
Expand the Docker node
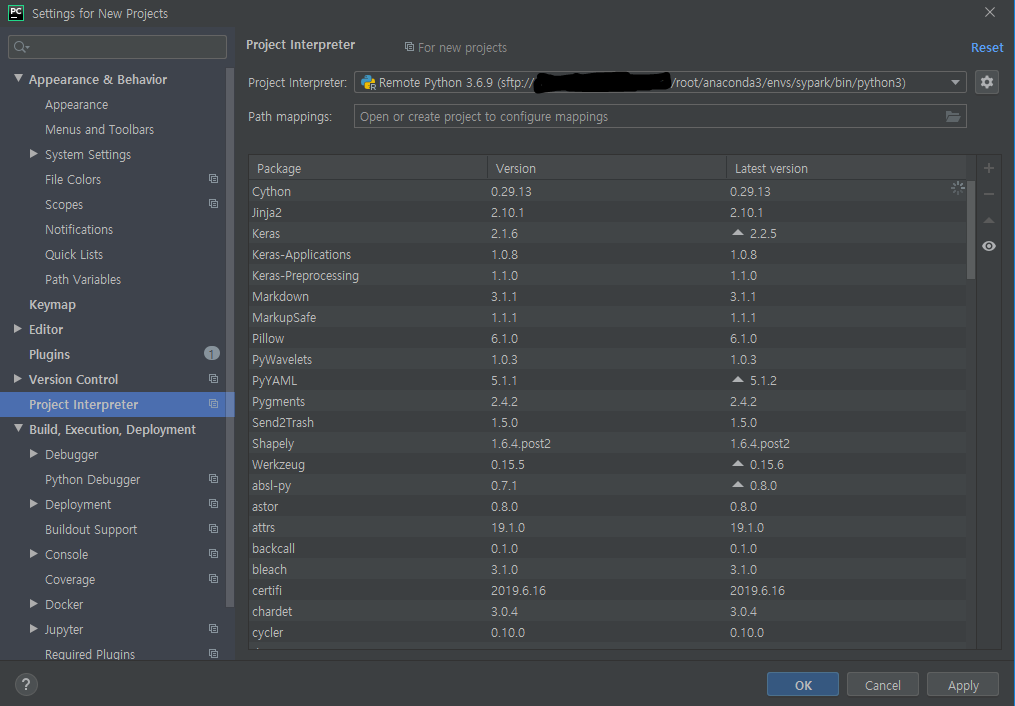(x=34, y=603)
